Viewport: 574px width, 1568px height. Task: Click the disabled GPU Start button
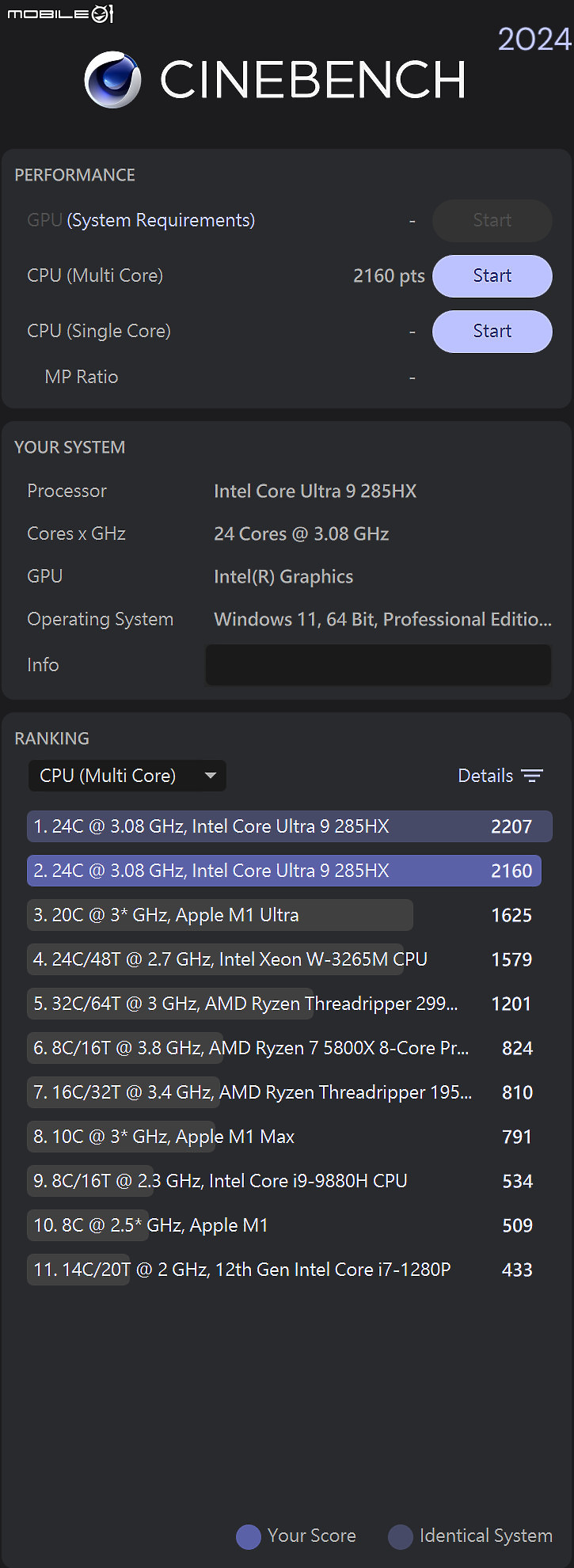pyautogui.click(x=492, y=221)
